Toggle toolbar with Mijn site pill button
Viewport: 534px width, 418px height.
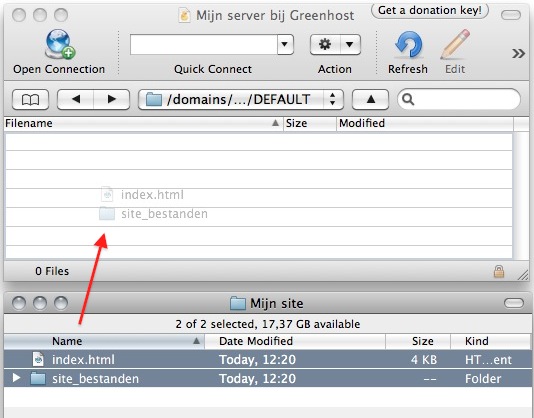pyautogui.click(x=513, y=303)
